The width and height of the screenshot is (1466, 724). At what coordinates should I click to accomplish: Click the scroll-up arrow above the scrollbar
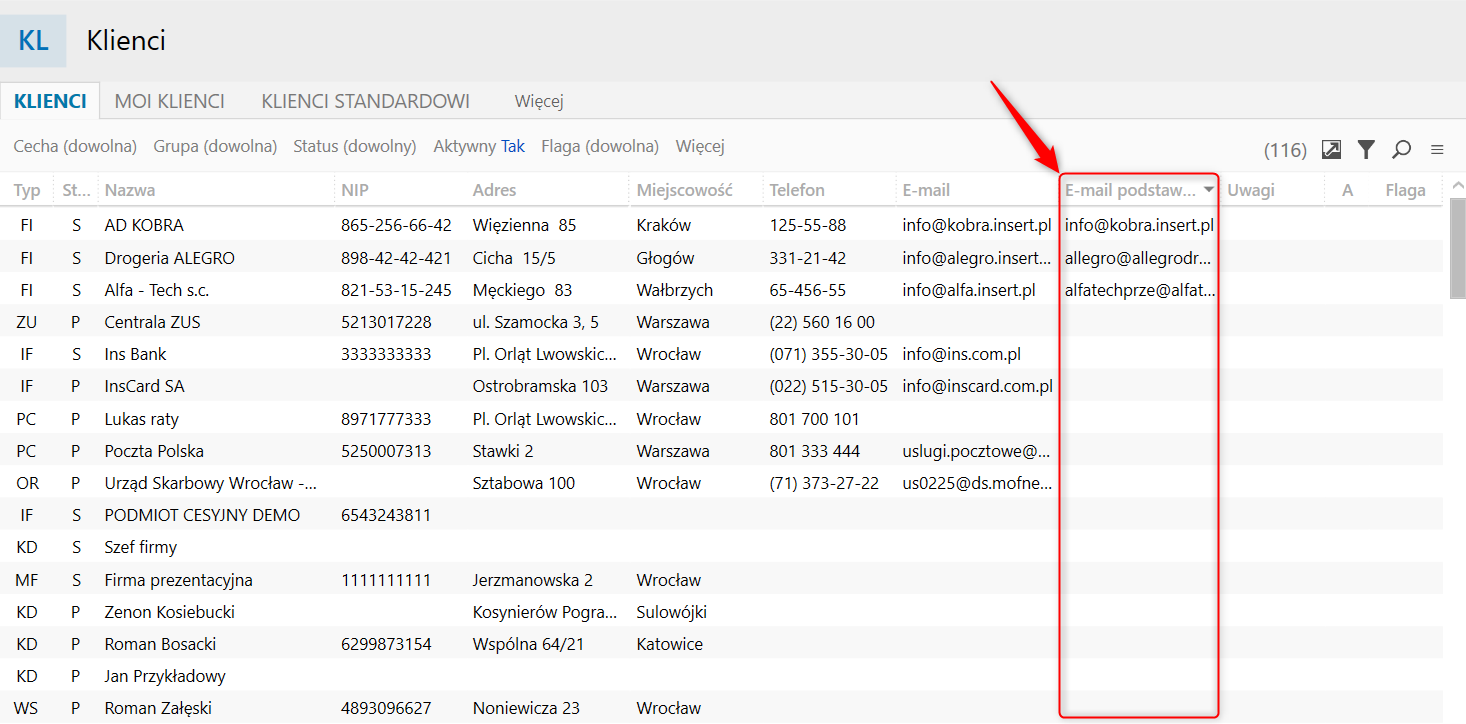[1458, 188]
